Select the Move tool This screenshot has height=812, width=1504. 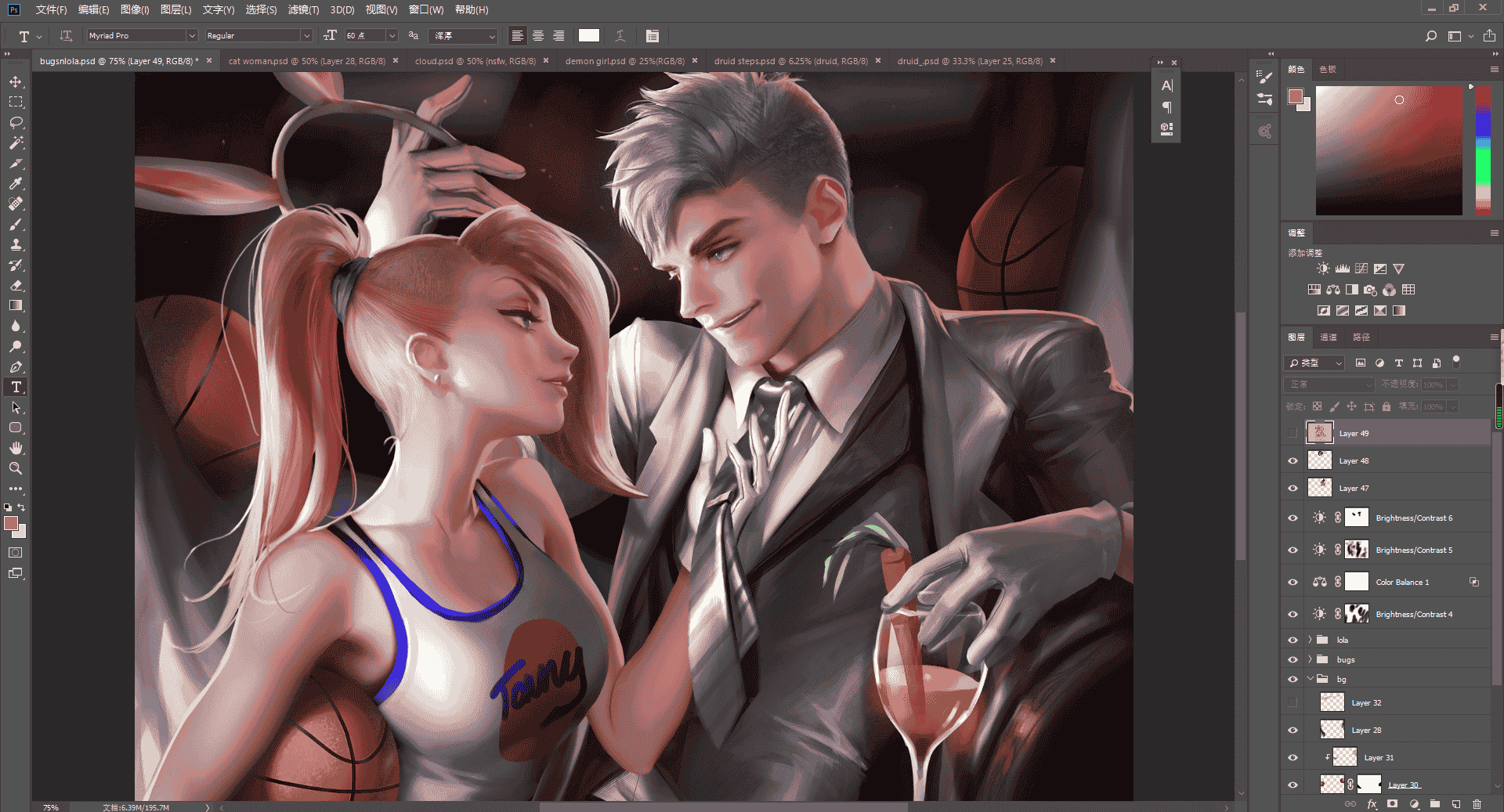[x=16, y=81]
